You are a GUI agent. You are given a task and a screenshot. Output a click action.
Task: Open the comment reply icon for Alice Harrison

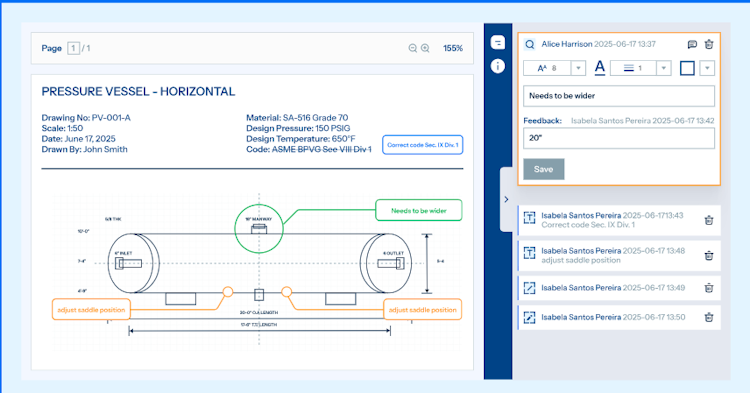pyautogui.click(x=692, y=44)
